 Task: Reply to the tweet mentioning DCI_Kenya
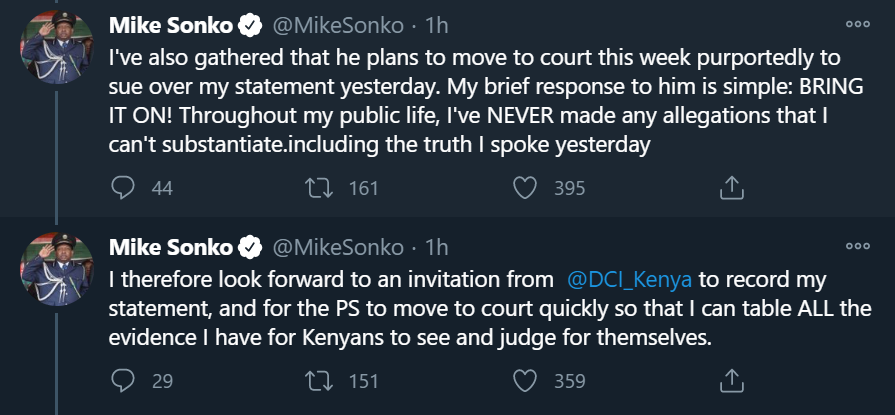click(x=123, y=380)
